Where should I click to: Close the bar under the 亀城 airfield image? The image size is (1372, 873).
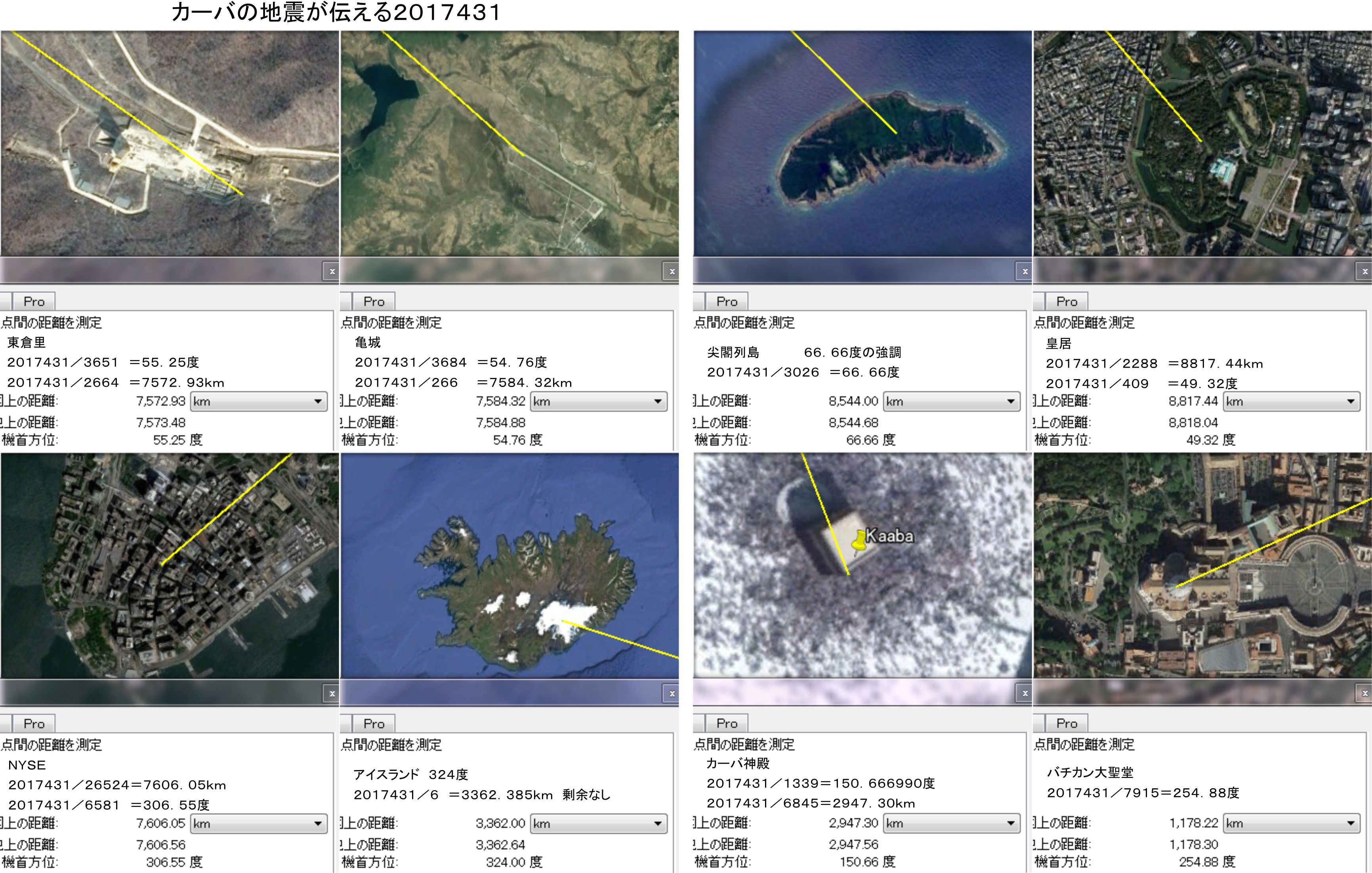tap(672, 272)
